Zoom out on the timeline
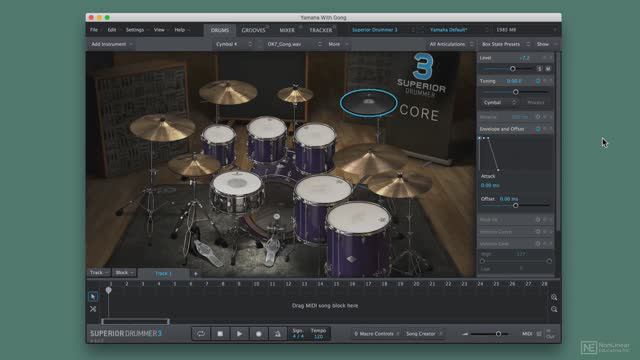 pos(554,309)
